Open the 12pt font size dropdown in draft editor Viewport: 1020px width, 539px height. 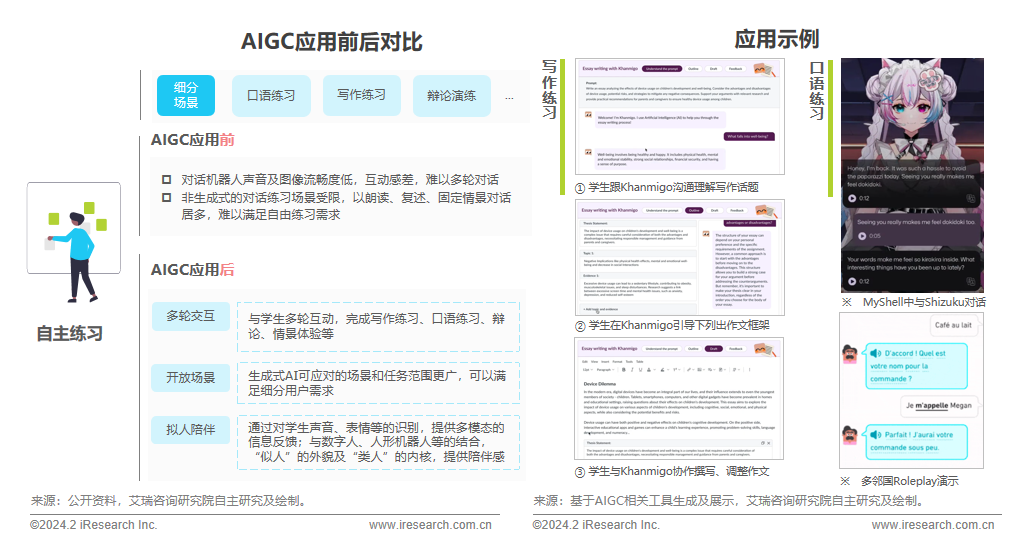pos(587,369)
